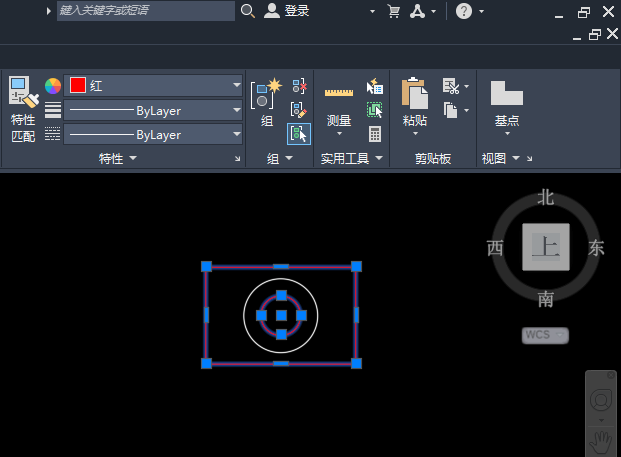Expand the 实用工具 panel title arrow
621x457 pixels.
click(379, 158)
